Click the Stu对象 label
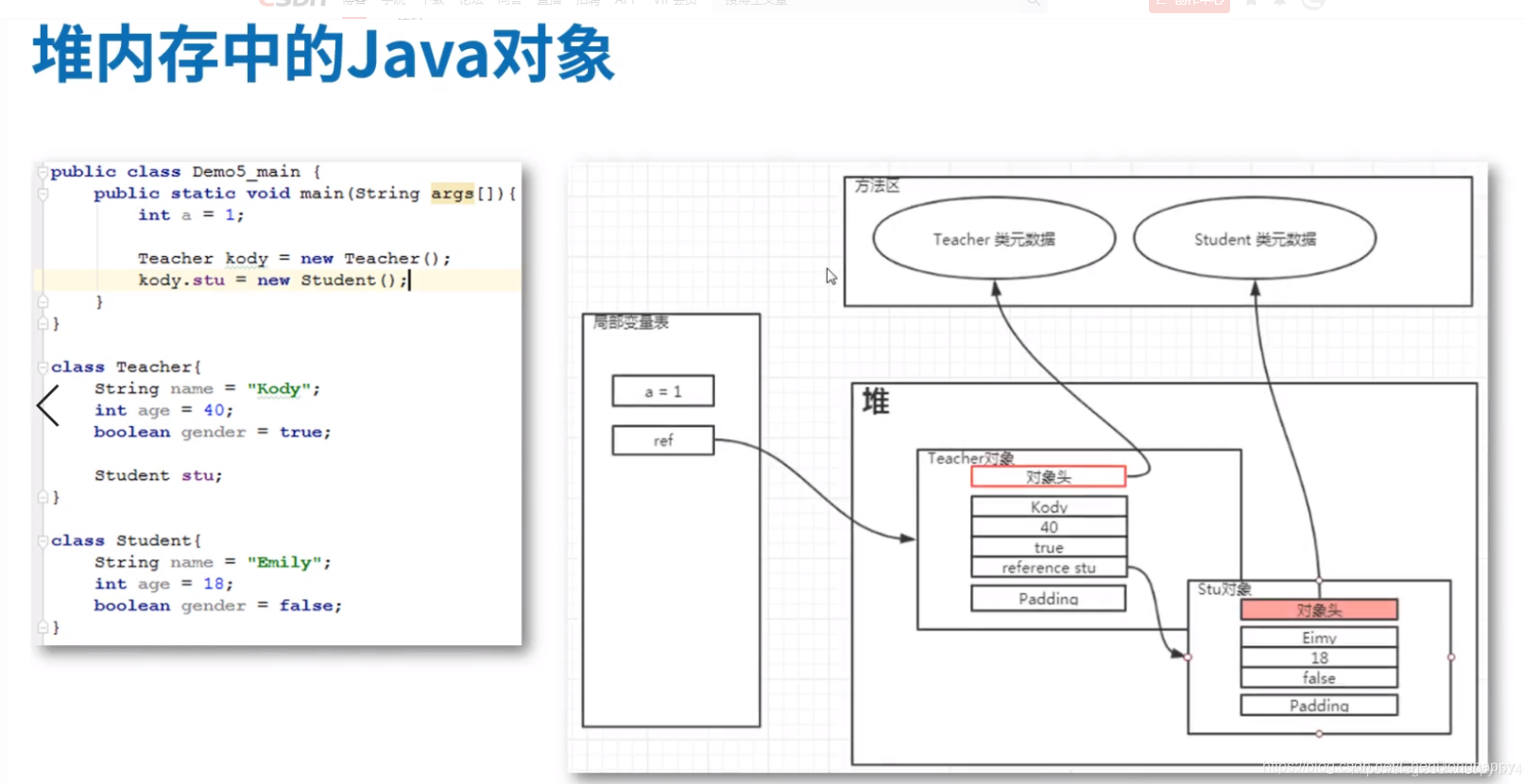 click(1224, 588)
